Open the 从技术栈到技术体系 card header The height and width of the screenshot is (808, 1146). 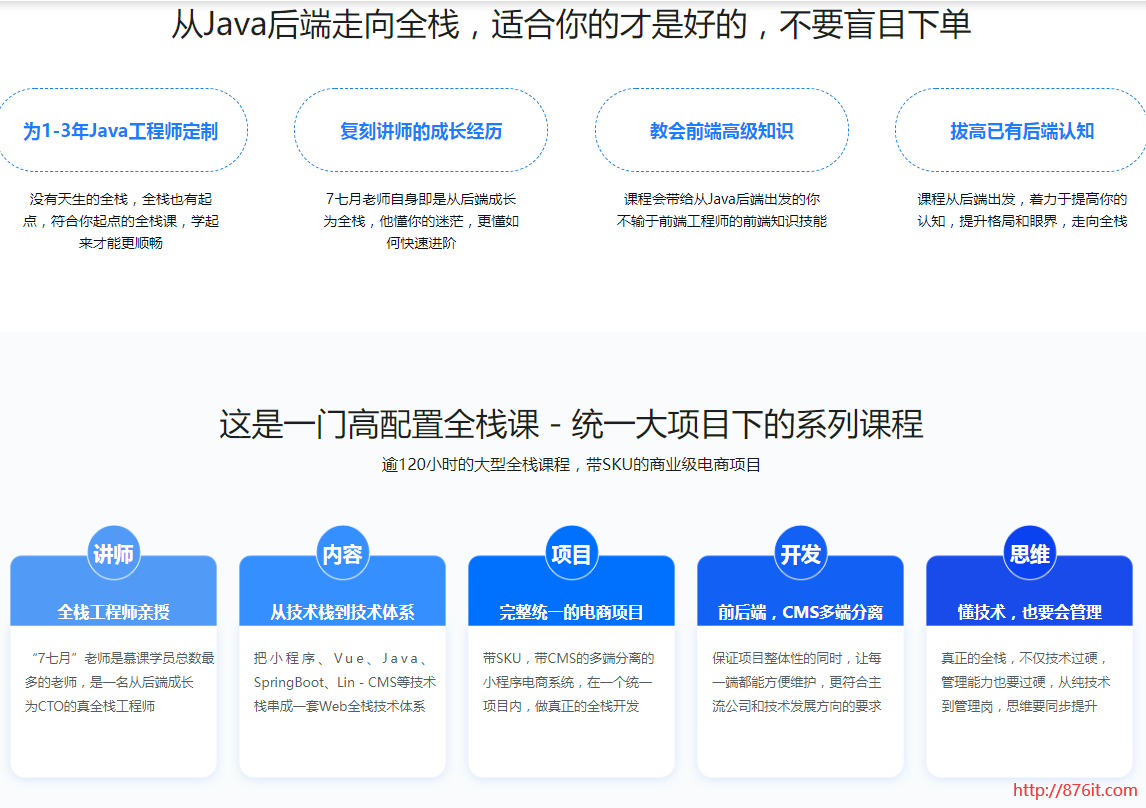coord(342,591)
